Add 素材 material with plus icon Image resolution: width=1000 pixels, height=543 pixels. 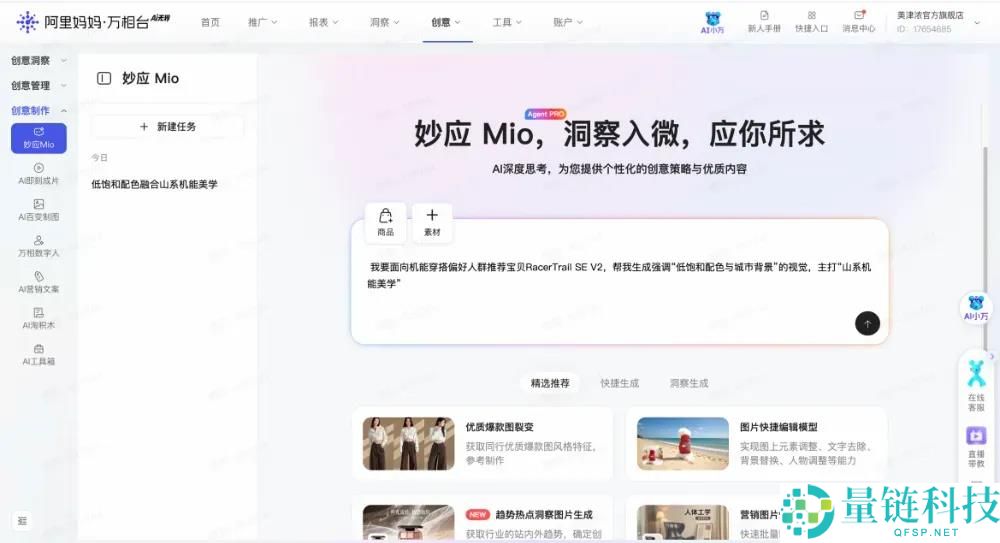coord(432,223)
